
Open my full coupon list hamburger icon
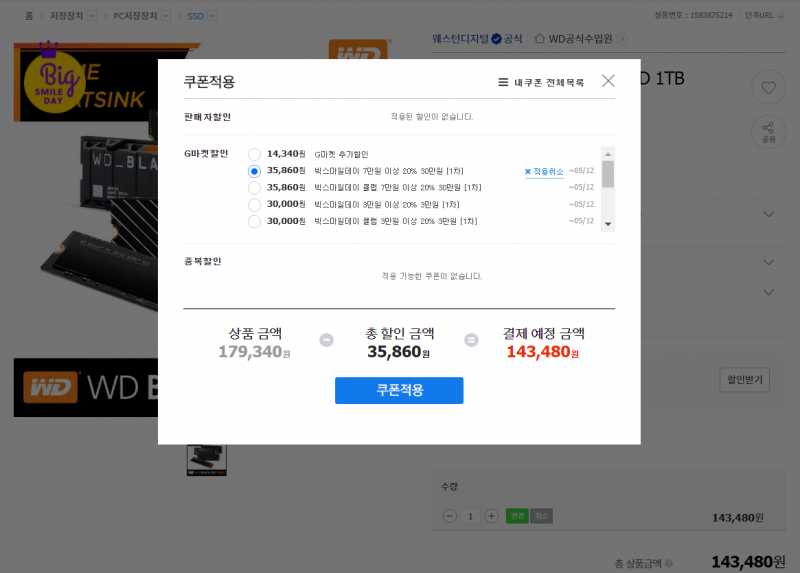(503, 82)
